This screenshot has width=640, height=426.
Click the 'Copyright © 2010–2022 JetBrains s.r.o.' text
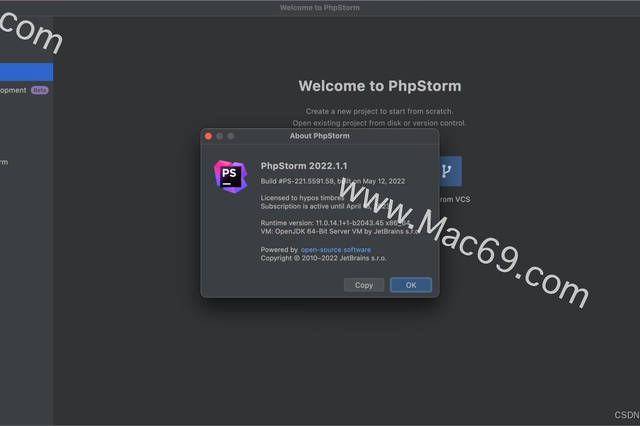323,258
